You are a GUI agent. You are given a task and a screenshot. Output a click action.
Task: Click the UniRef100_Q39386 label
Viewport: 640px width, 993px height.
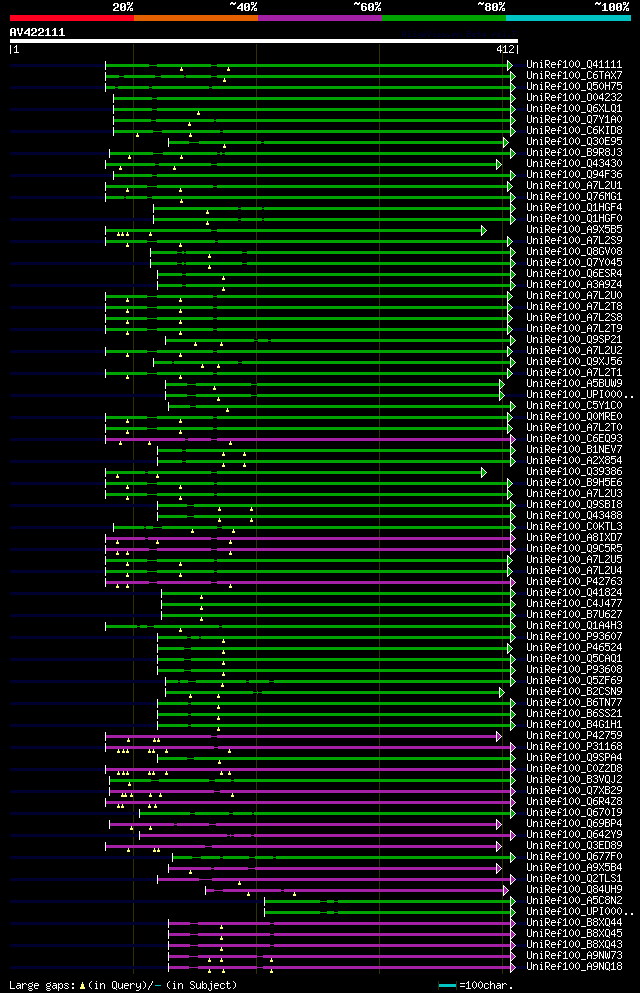574,472
